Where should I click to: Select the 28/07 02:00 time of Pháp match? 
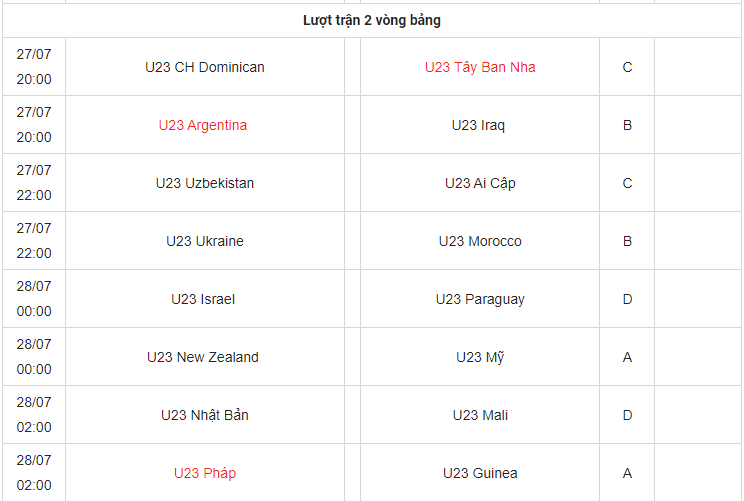pyautogui.click(x=34, y=473)
